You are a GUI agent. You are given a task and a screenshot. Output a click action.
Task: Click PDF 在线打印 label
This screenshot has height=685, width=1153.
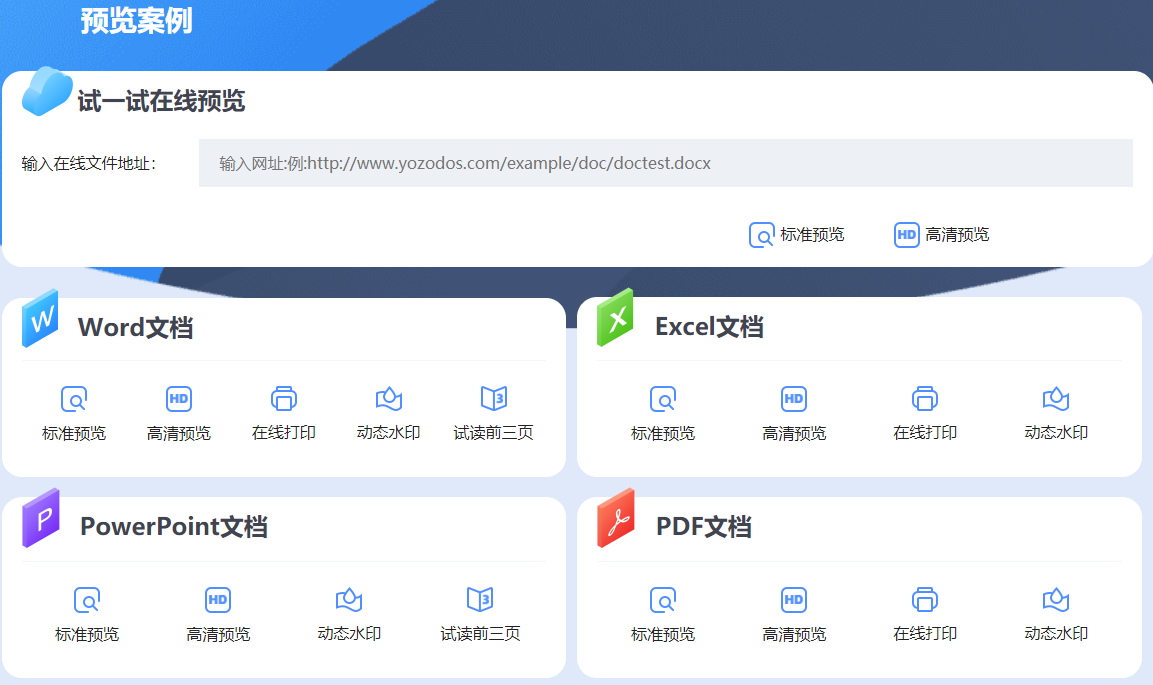pyautogui.click(x=925, y=634)
